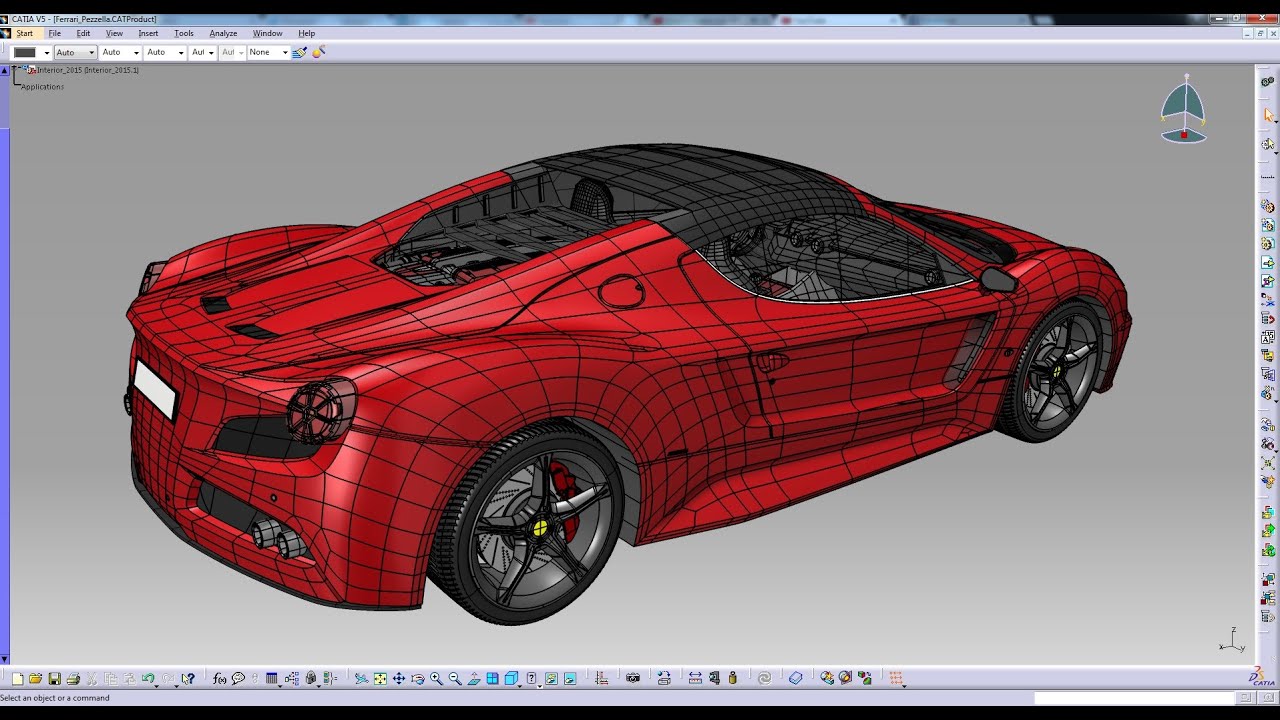Click Fit All In icon
The image size is (1280, 720).
coord(380,678)
